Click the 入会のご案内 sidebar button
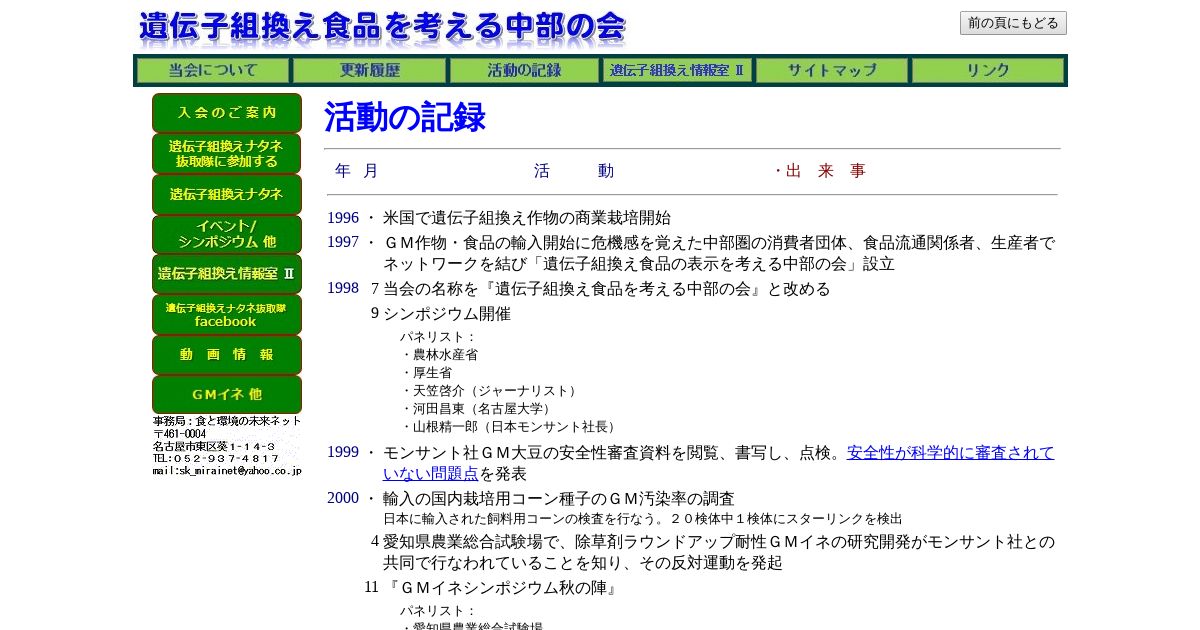Image resolution: width=1200 pixels, height=630 pixels. pos(227,113)
